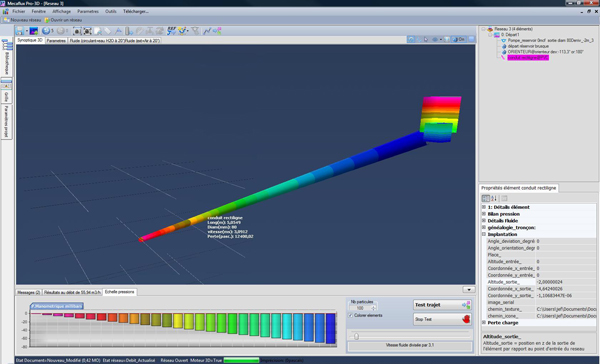Expand the Perte charge property group
The width and height of the screenshot is (600, 364).
point(484,323)
